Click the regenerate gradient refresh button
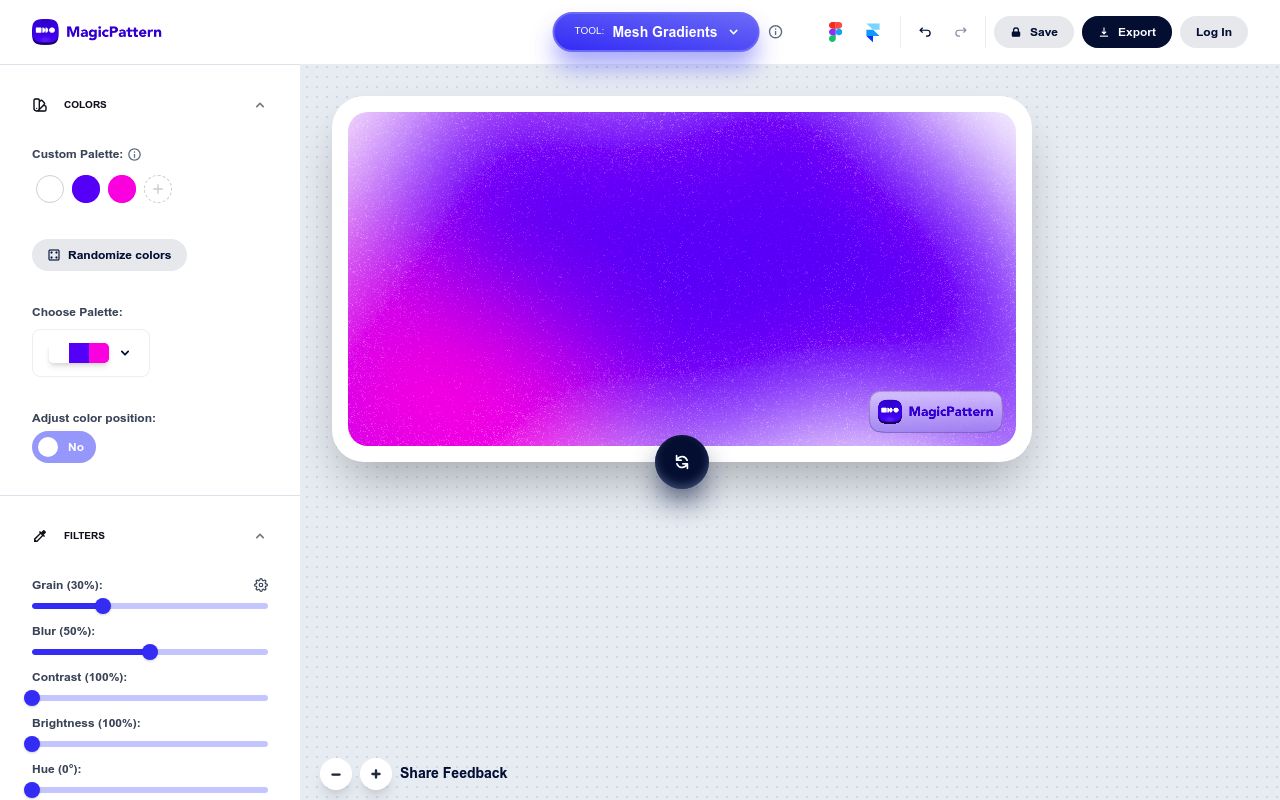Viewport: 1280px width, 800px height. point(682,462)
